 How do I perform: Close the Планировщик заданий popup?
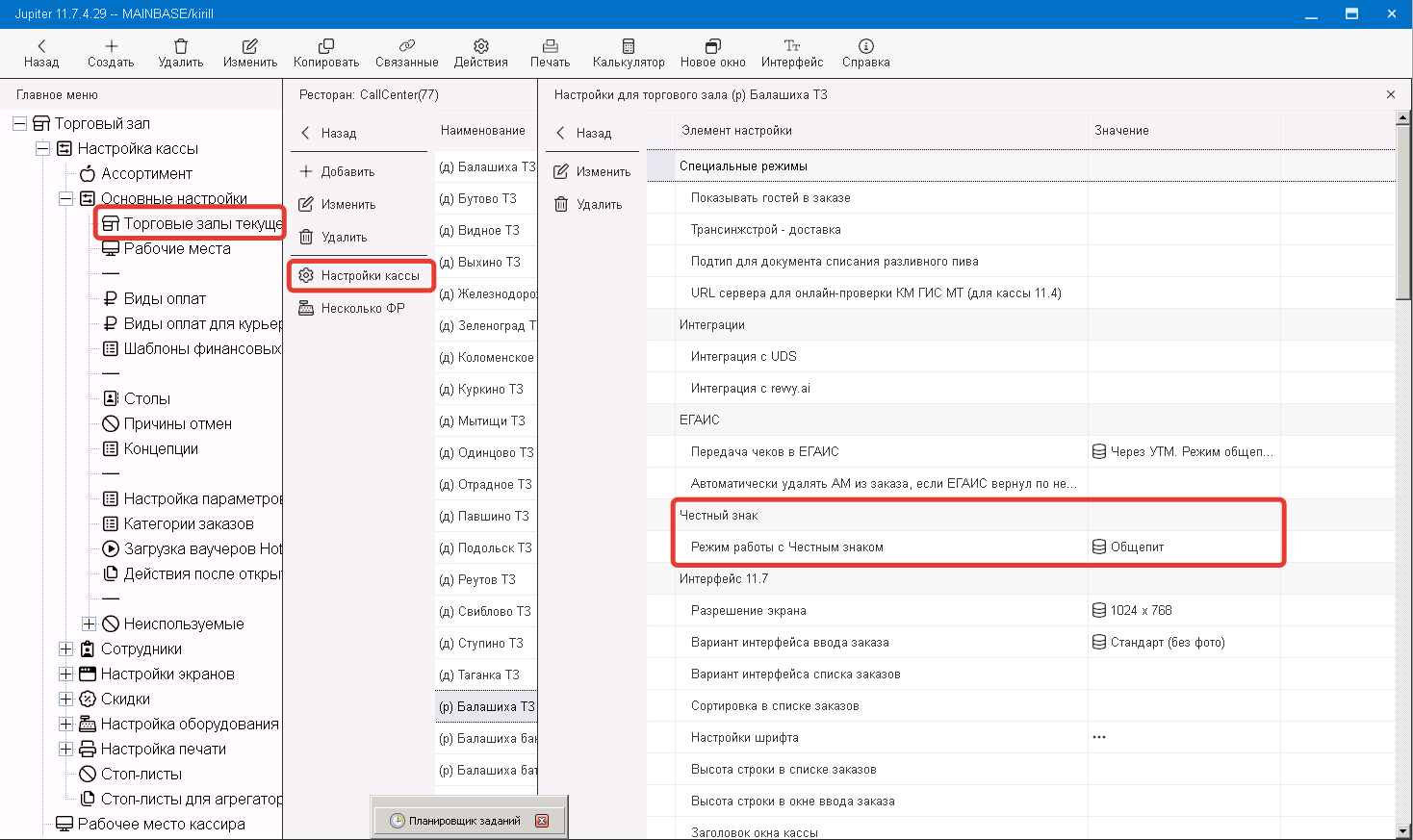tap(542, 821)
